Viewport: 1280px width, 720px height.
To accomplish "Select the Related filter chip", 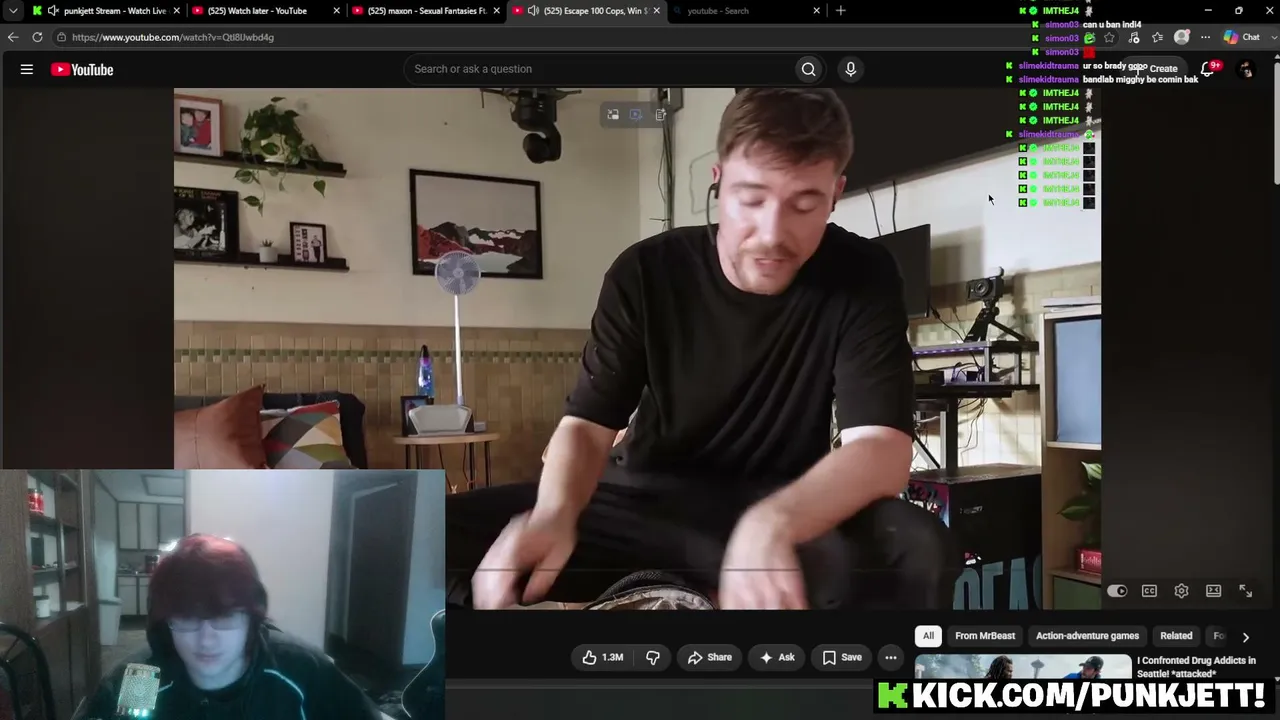I will coord(1176,636).
